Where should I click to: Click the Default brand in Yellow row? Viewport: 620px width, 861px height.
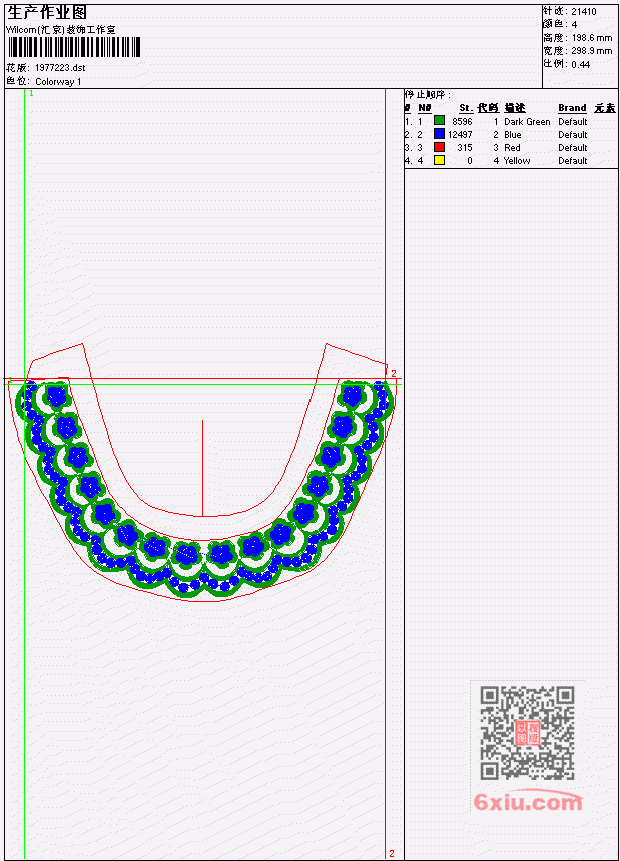pos(573,161)
